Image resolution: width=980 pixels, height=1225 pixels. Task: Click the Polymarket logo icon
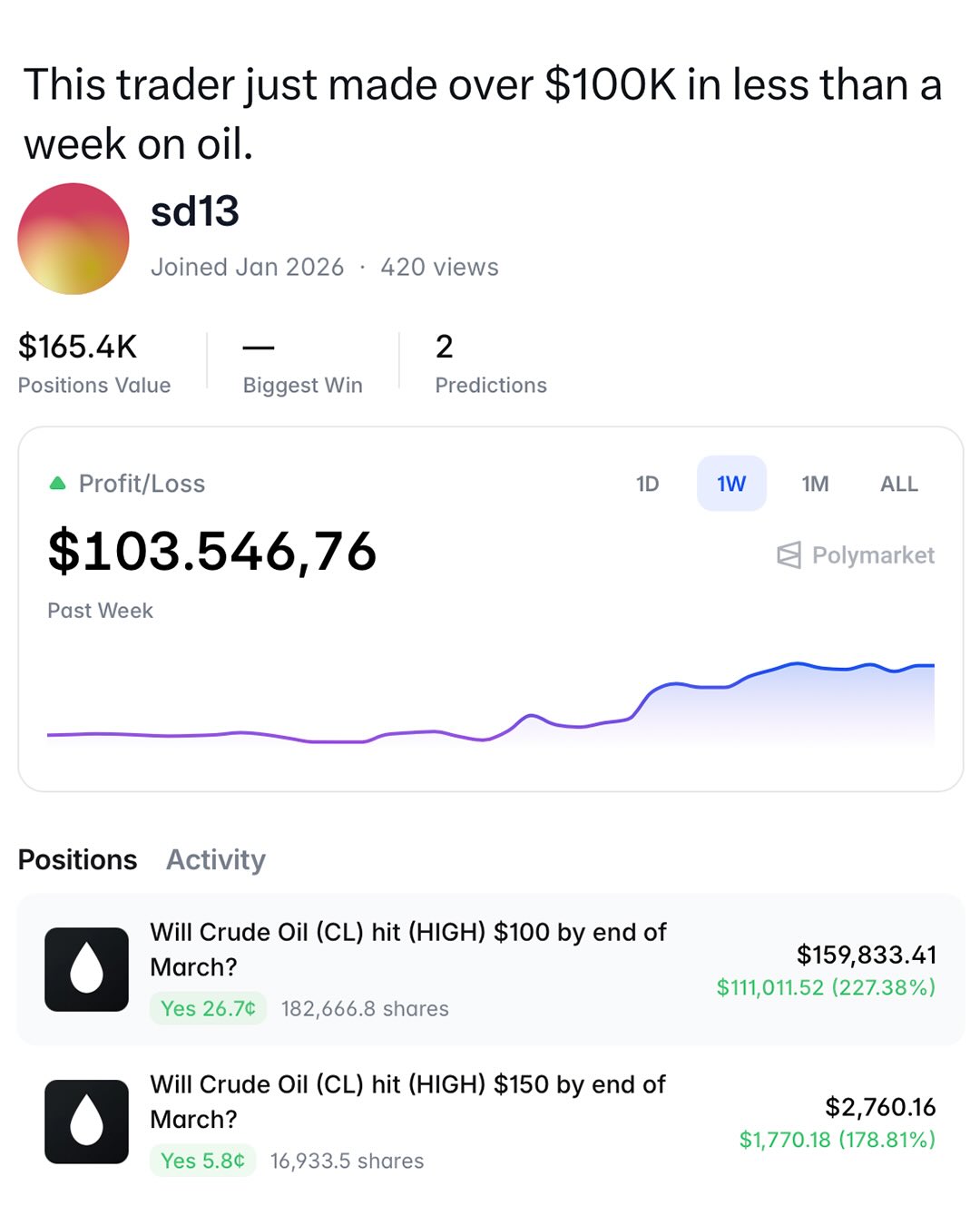click(x=789, y=555)
